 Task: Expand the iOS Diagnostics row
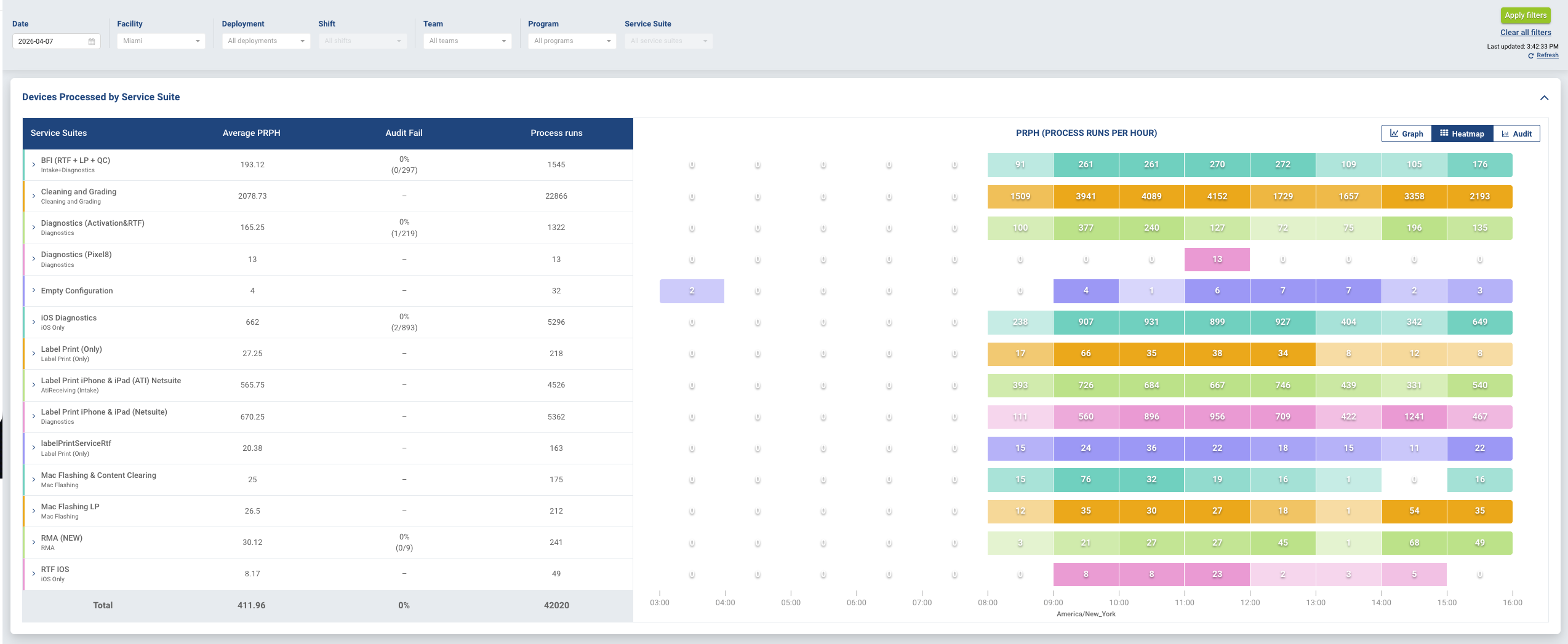point(33,322)
